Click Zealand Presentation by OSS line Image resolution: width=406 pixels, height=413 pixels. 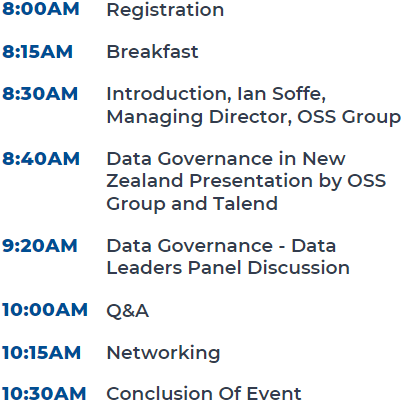(246, 182)
